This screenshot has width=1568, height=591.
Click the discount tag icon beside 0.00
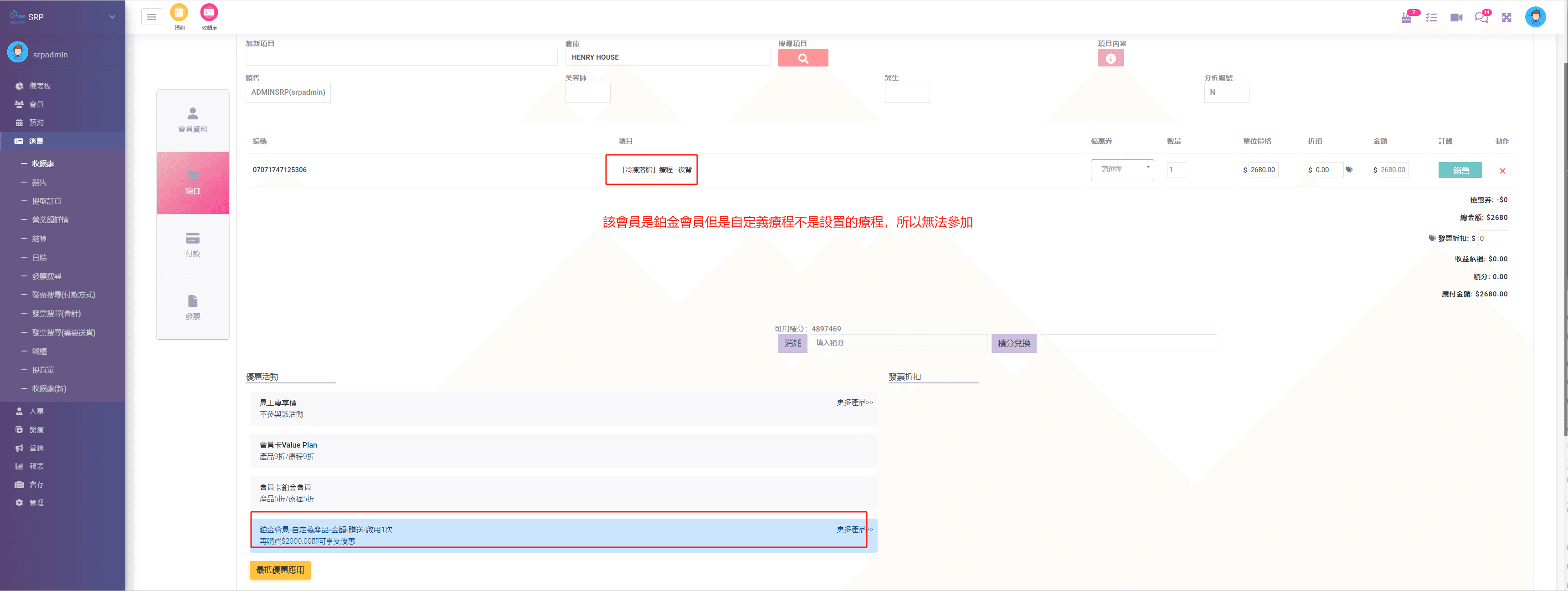[1348, 170]
